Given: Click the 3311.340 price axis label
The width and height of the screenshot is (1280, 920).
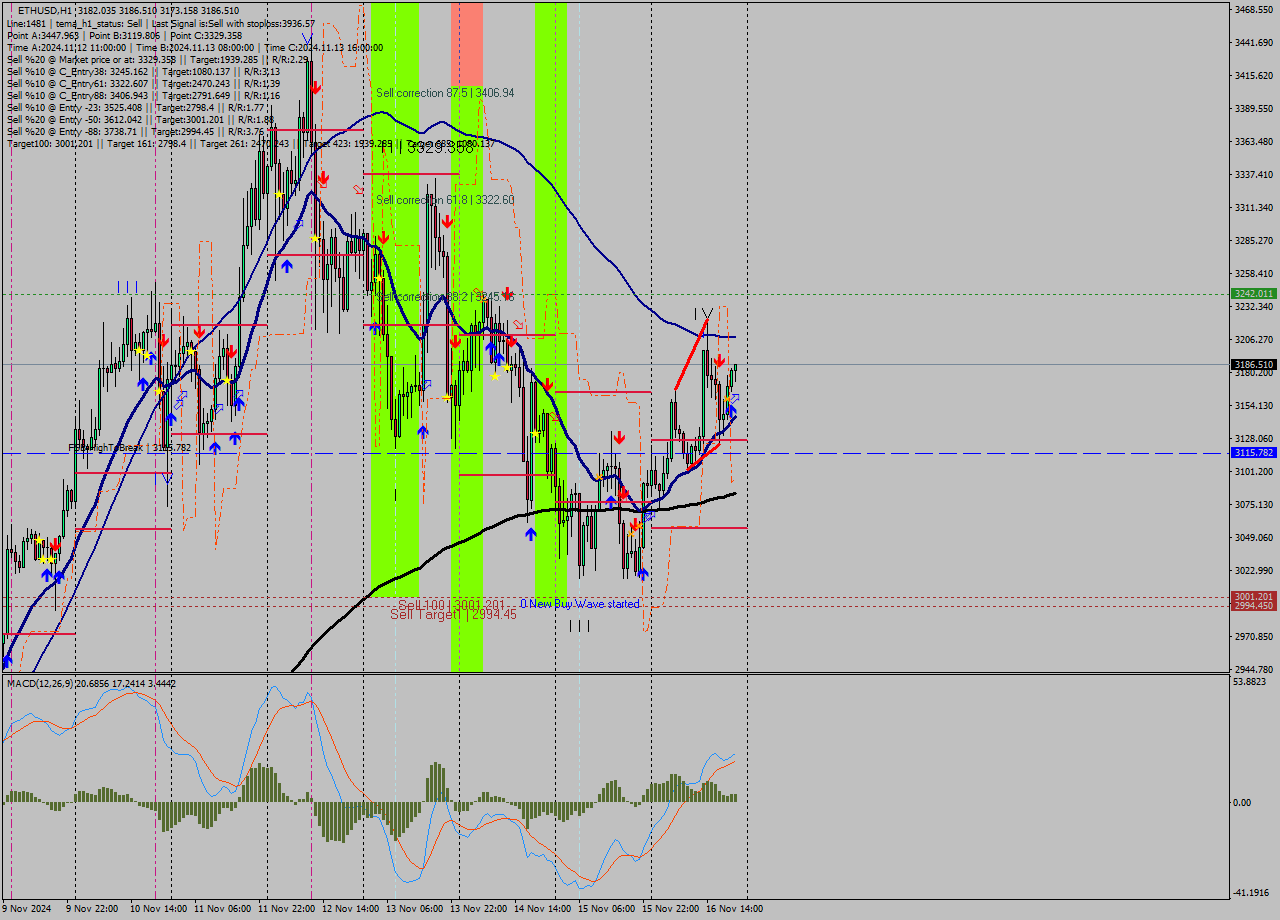Looking at the screenshot, I should pos(1253,207).
